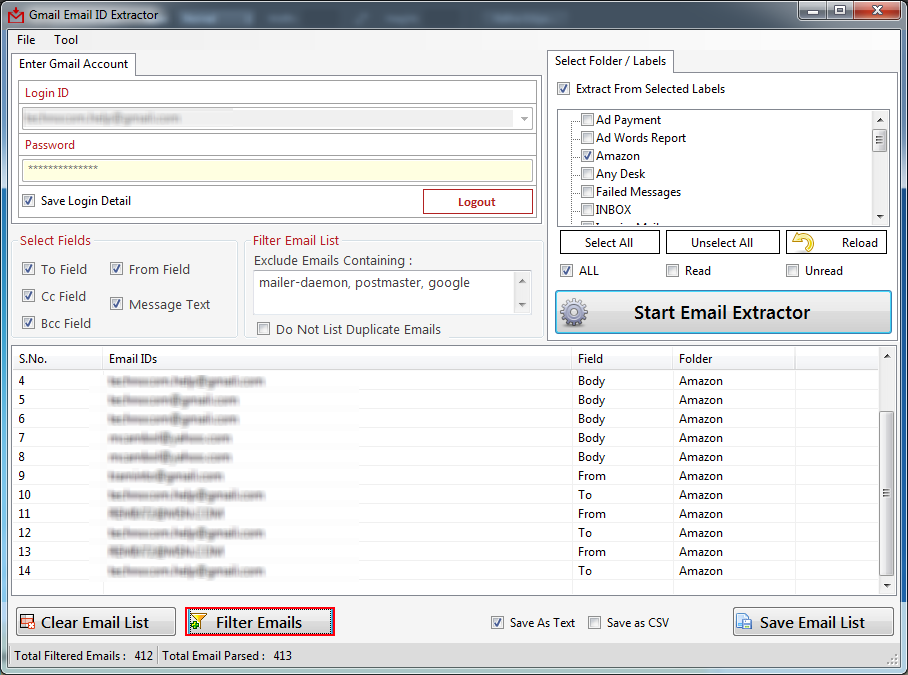The width and height of the screenshot is (908, 675).
Task: Click the email table scrollbar thumb
Action: tap(887, 493)
